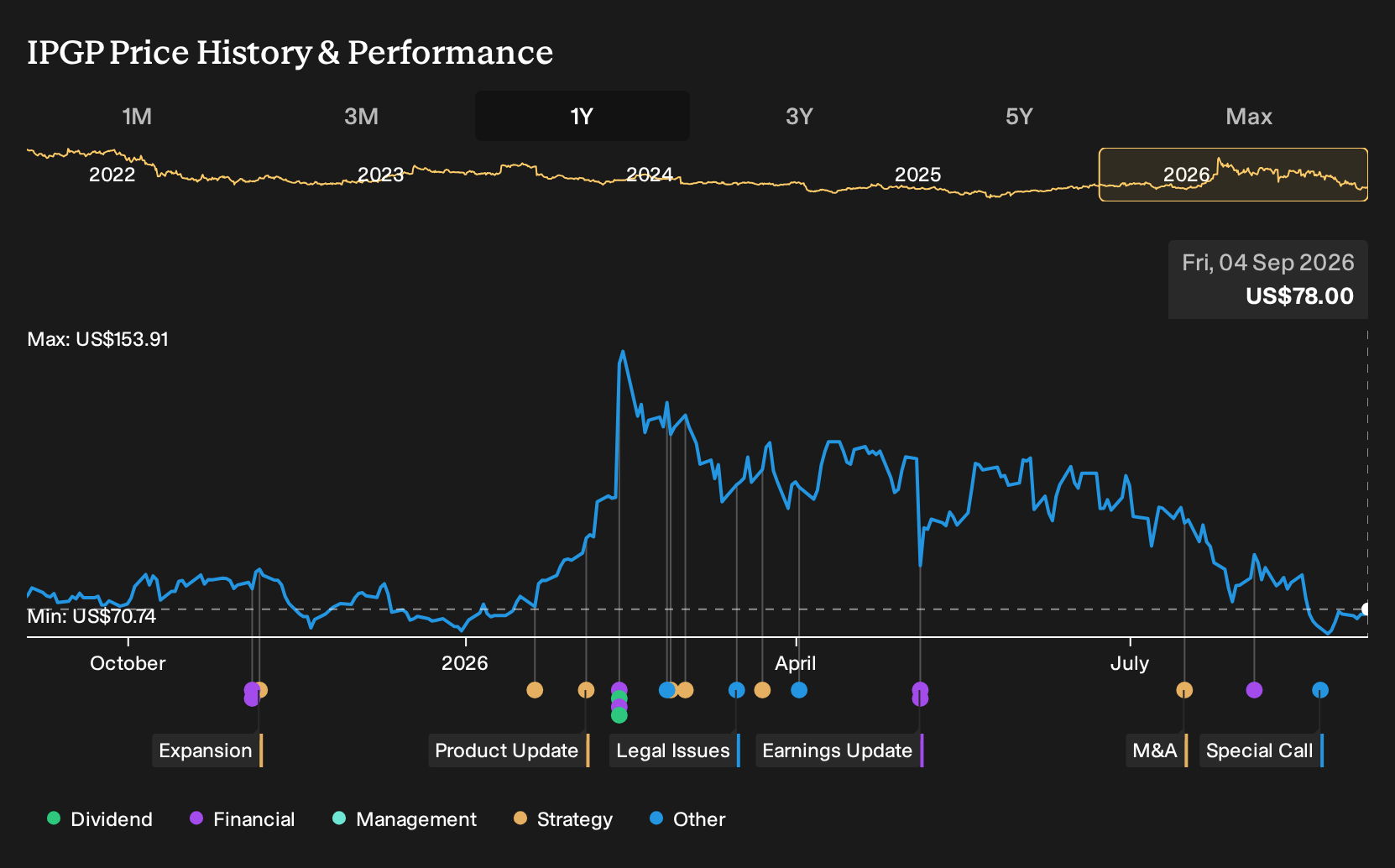Click bottom green Dividend marker in stacked column
This screenshot has width=1395, height=868.
(619, 715)
